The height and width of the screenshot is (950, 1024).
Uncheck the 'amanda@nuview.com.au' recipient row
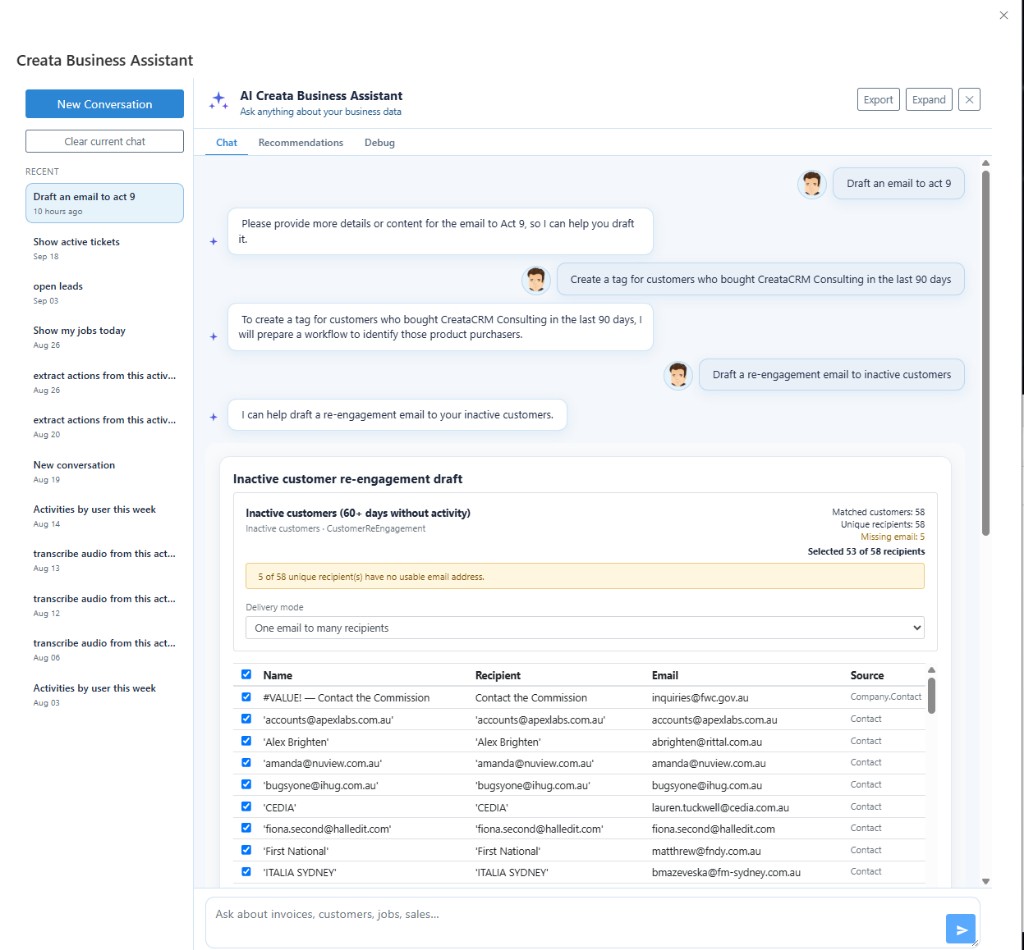246,763
